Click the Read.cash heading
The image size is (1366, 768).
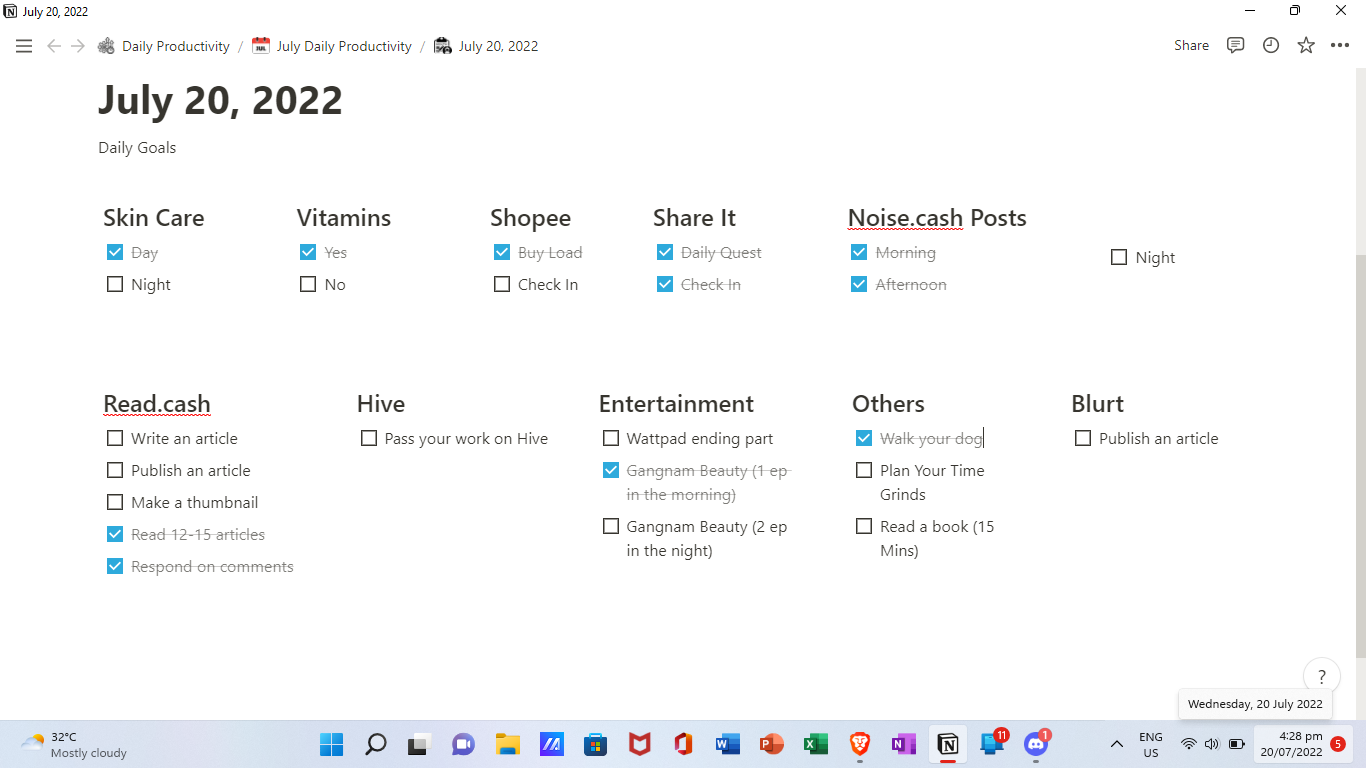click(x=157, y=404)
